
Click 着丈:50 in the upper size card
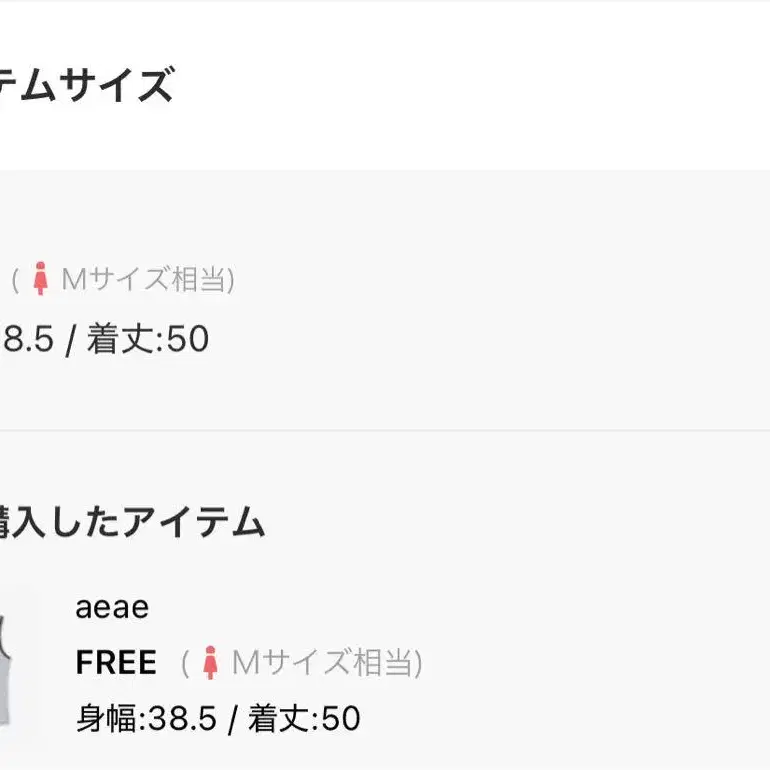(x=148, y=339)
